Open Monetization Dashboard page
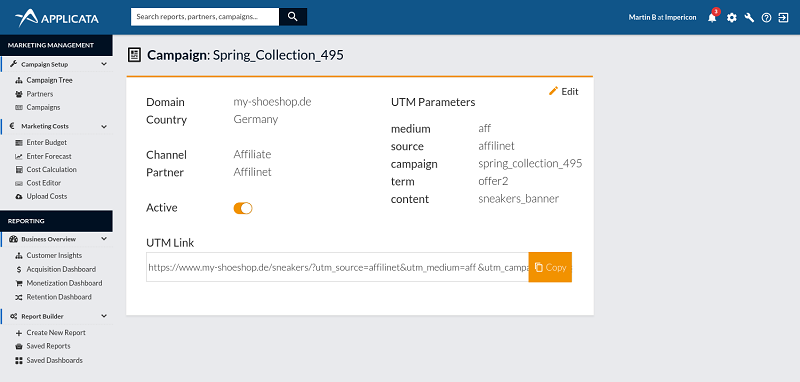This screenshot has height=382, width=800. pyautogui.click(x=64, y=283)
